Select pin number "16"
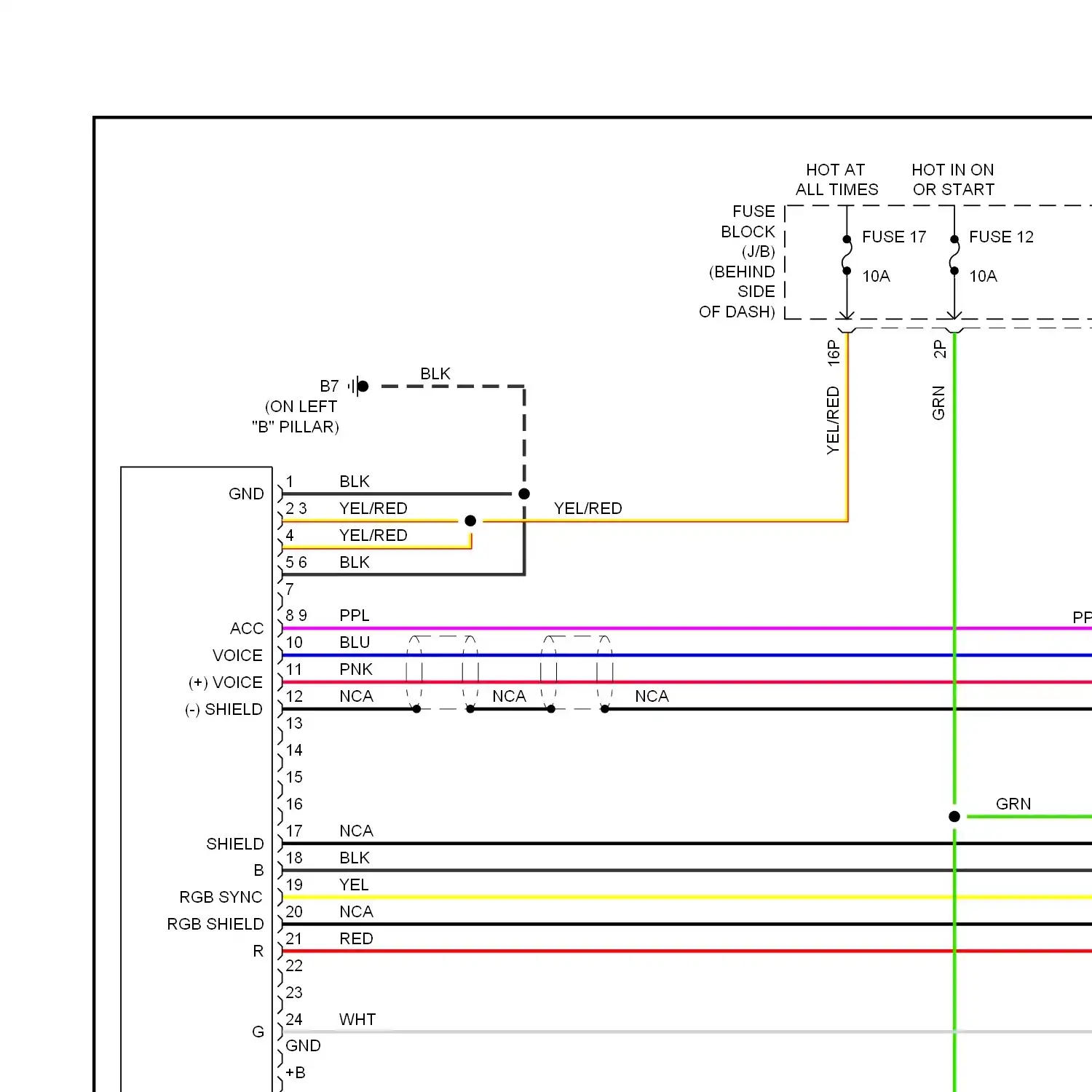The image size is (1092, 1092). pos(294,804)
